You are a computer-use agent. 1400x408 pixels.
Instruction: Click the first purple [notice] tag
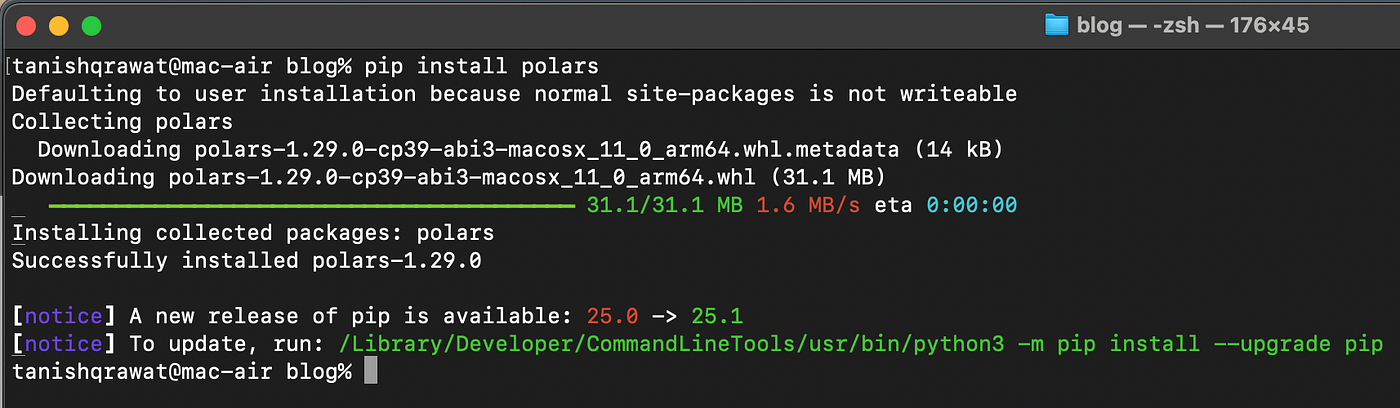(x=64, y=316)
